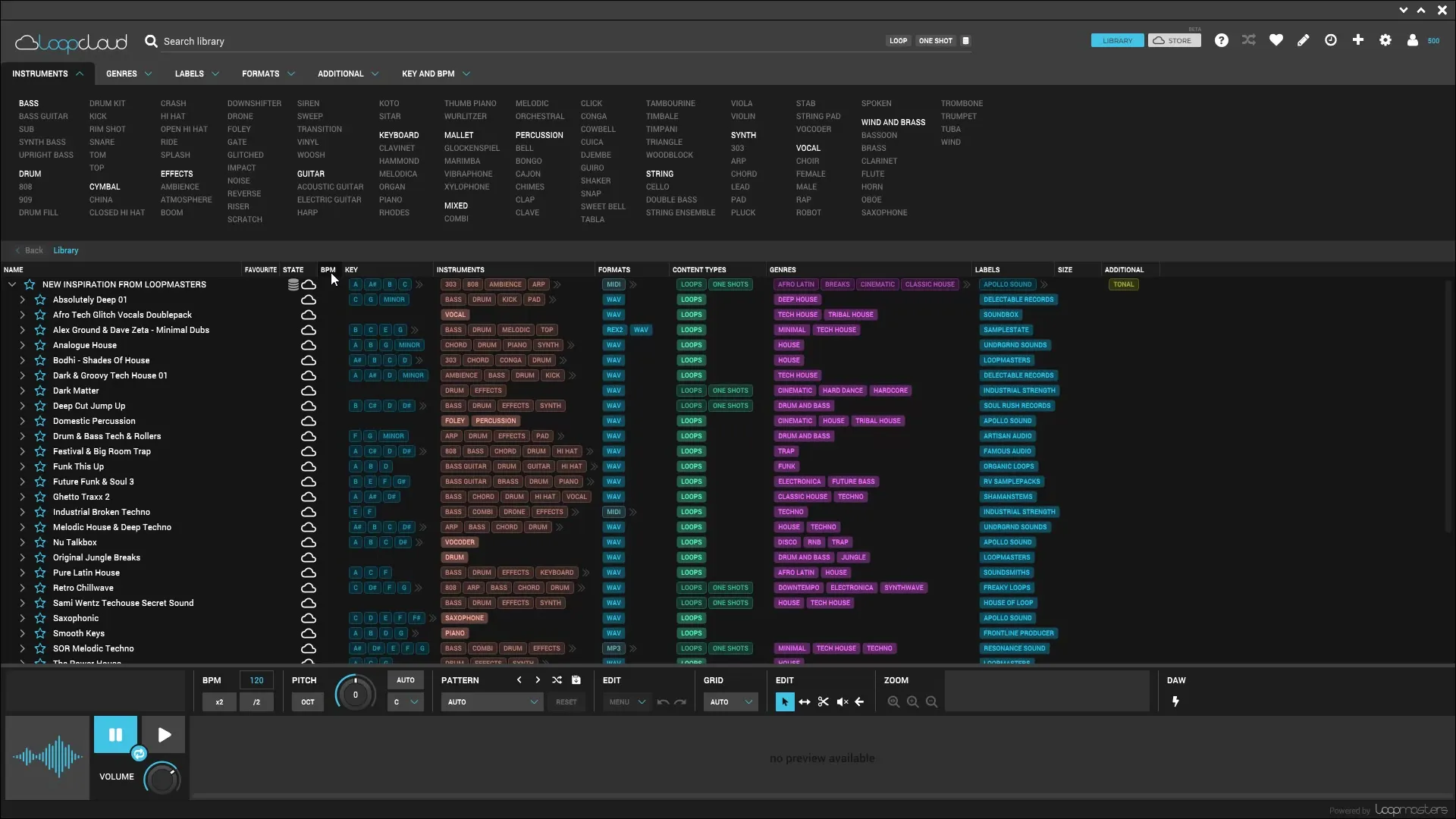Open the PATTERN AUTO dropdown

(x=492, y=702)
